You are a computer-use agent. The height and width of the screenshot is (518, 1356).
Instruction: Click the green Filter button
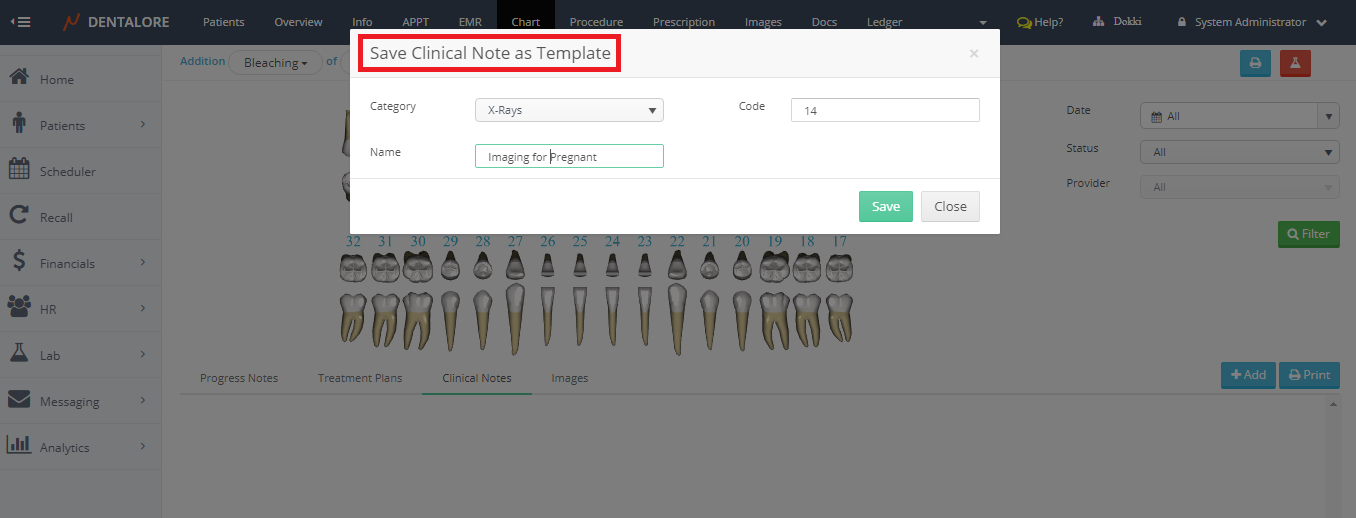point(1308,234)
